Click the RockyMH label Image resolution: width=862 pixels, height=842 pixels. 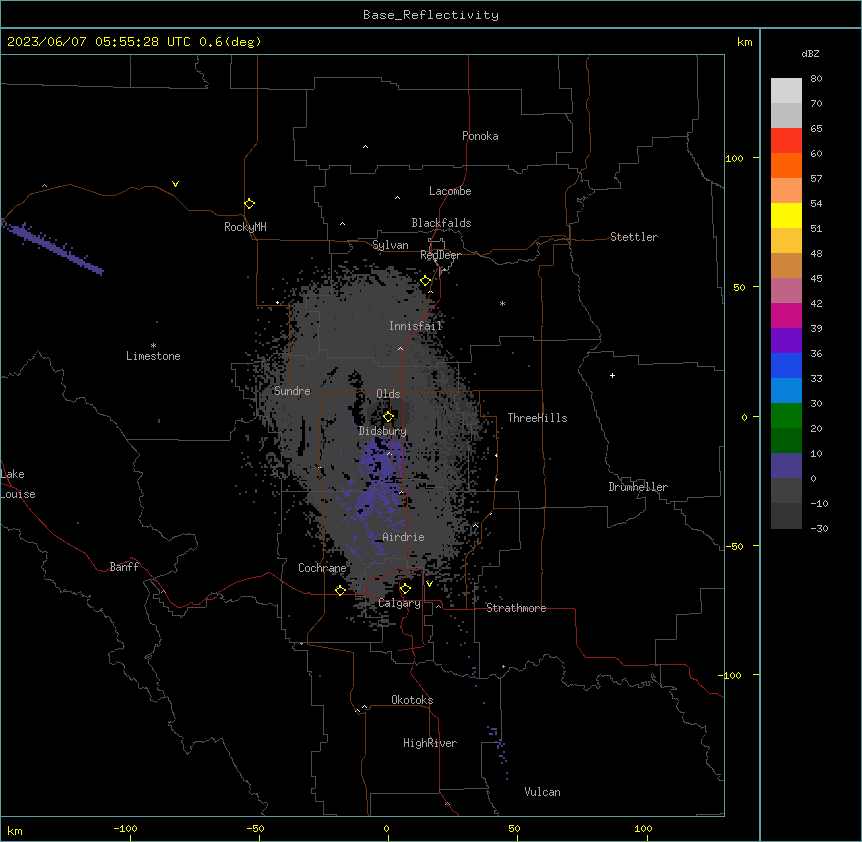[245, 227]
